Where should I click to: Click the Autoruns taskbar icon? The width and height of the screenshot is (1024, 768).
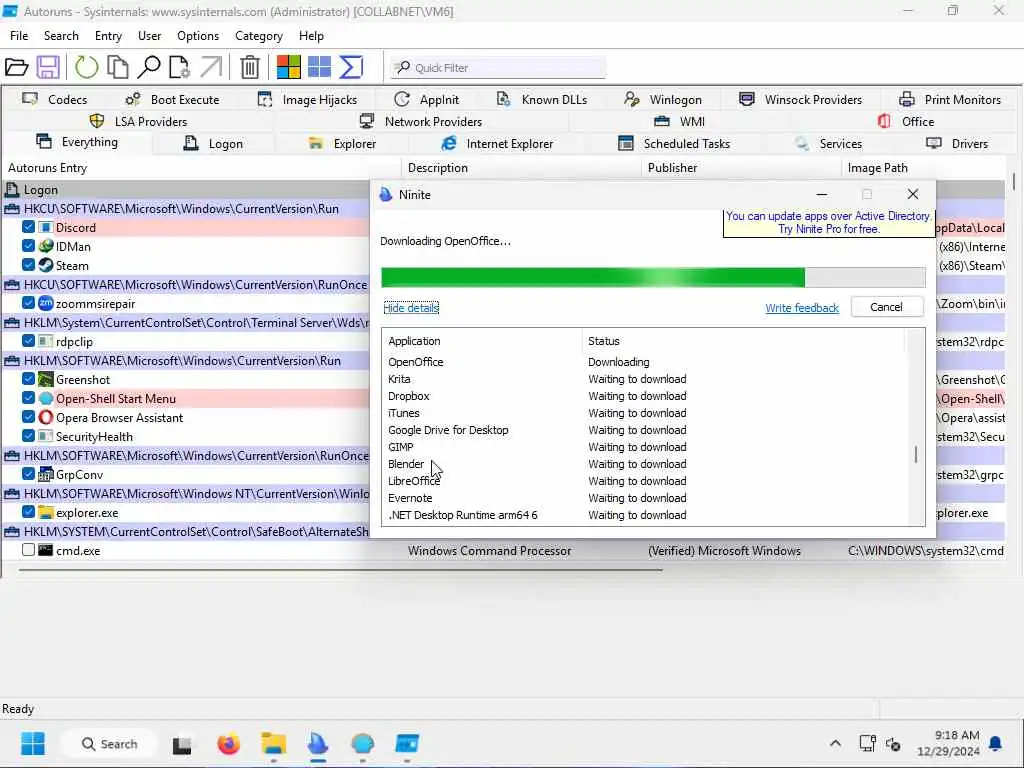tap(408, 744)
